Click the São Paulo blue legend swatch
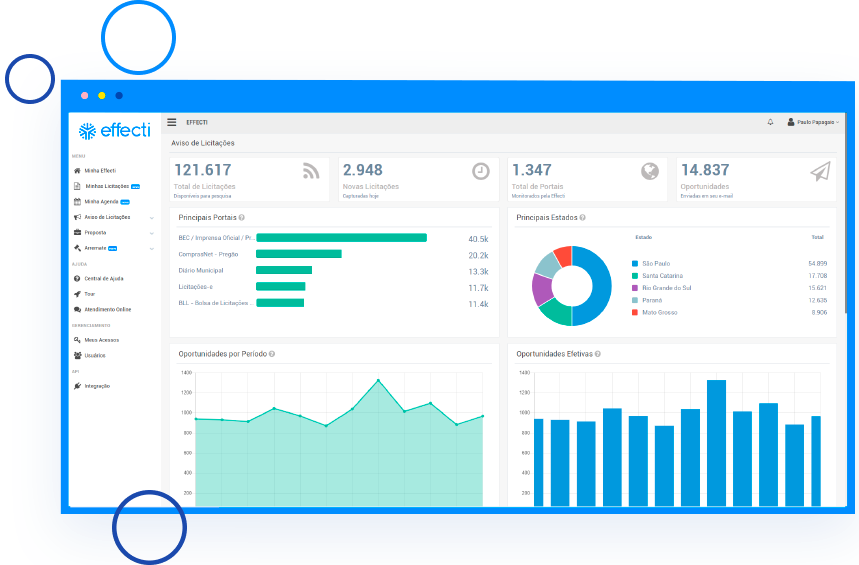Screen dimensions: 859x565 coord(634,263)
